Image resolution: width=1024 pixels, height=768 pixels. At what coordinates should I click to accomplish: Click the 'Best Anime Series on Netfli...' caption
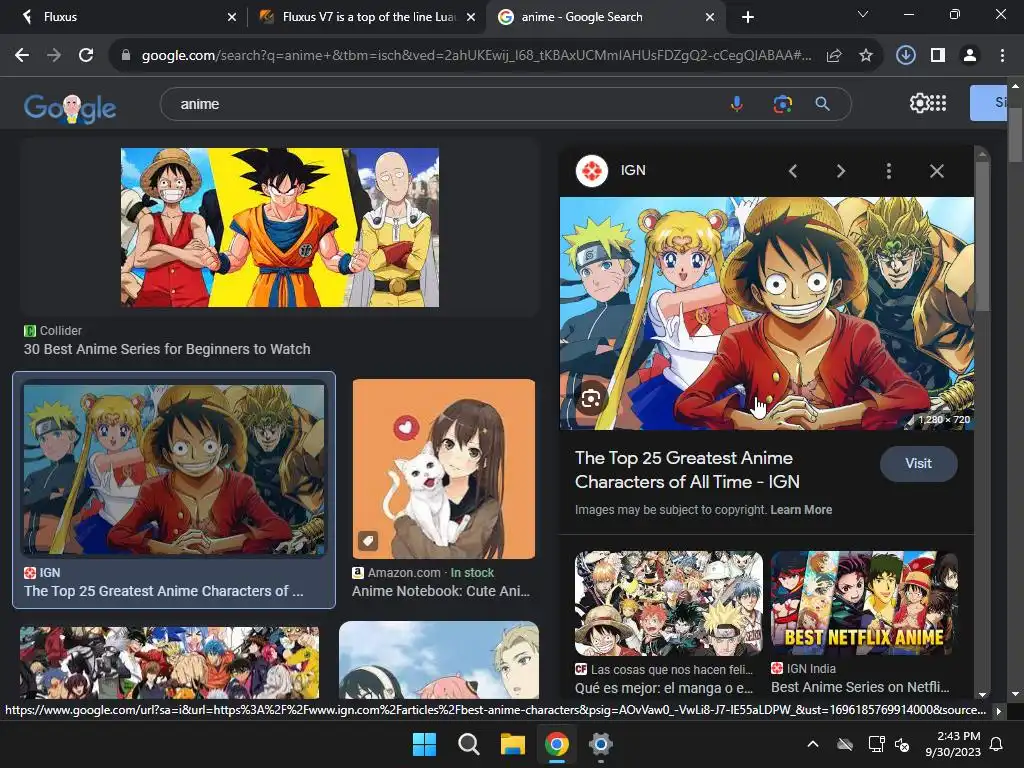pyautogui.click(x=860, y=687)
